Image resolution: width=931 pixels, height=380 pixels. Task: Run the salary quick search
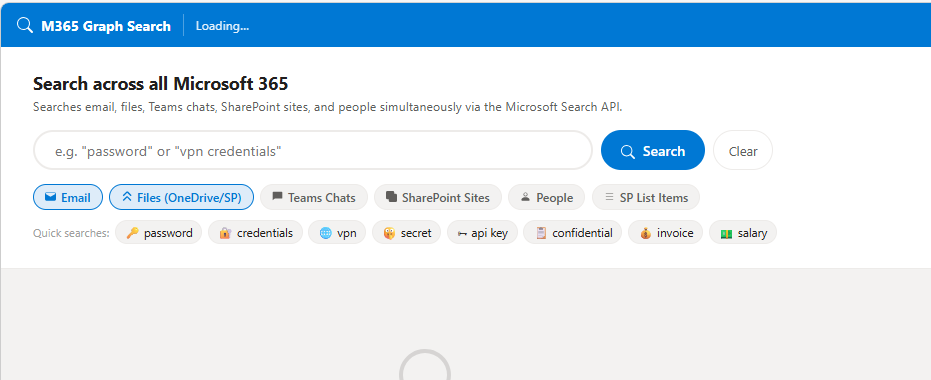(x=743, y=232)
